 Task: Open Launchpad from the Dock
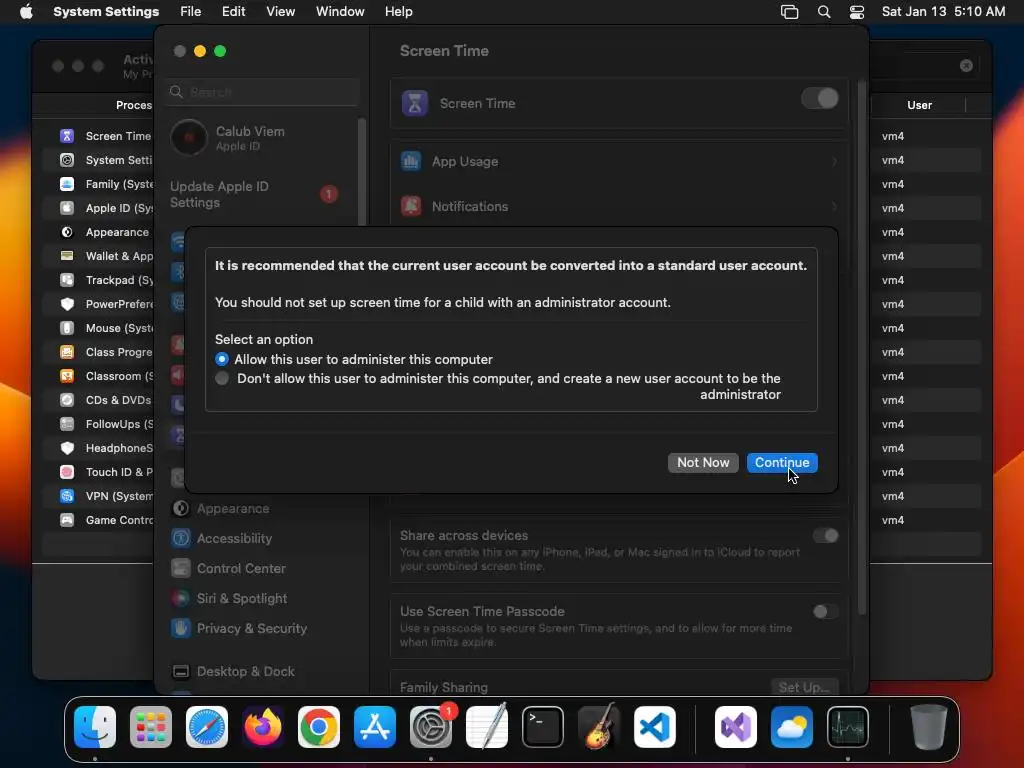(x=151, y=727)
